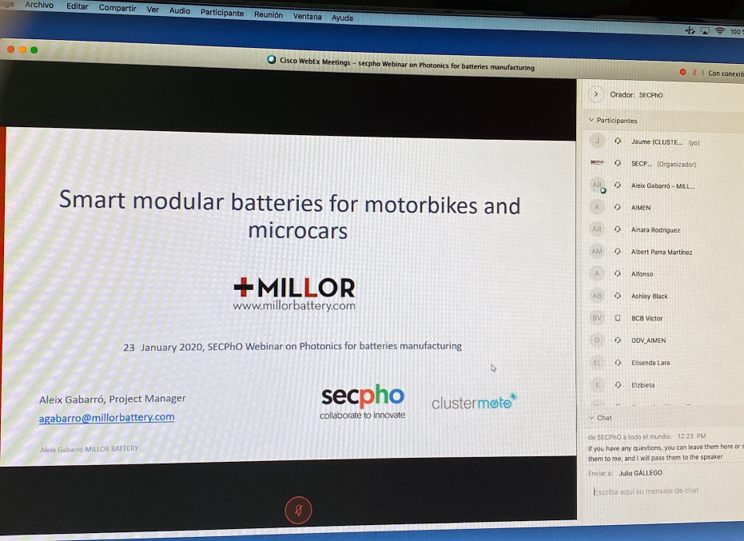This screenshot has width=744, height=541.
Task: Select participant name DDV_AIMEN
Action: coord(648,340)
